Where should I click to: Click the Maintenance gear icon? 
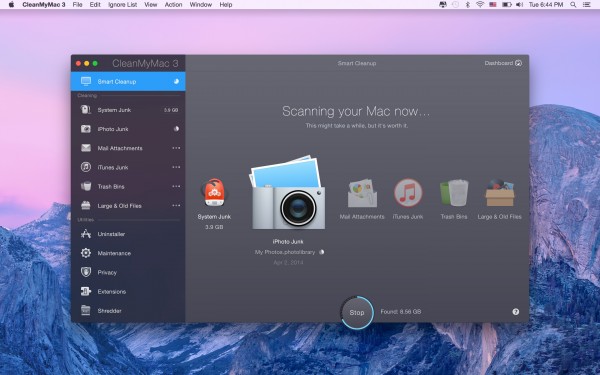point(86,253)
